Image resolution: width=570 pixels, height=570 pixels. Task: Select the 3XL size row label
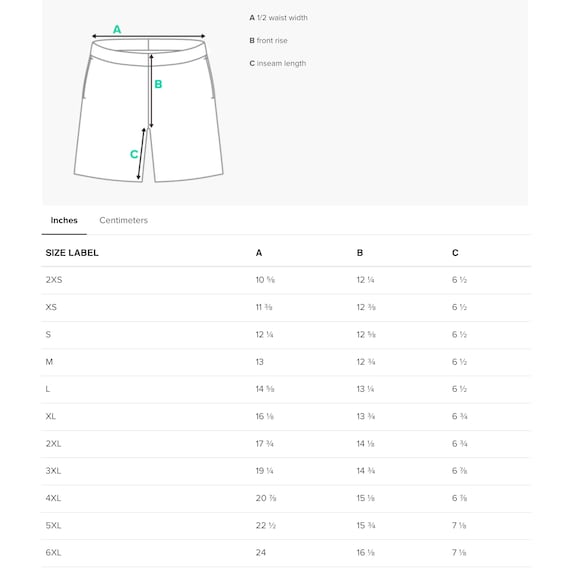[x=53, y=471]
